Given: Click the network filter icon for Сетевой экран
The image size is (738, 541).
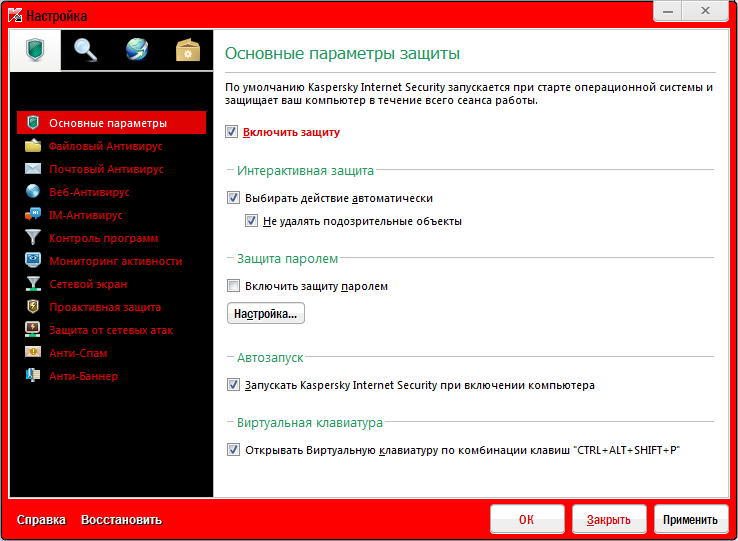Looking at the screenshot, I should [33, 283].
